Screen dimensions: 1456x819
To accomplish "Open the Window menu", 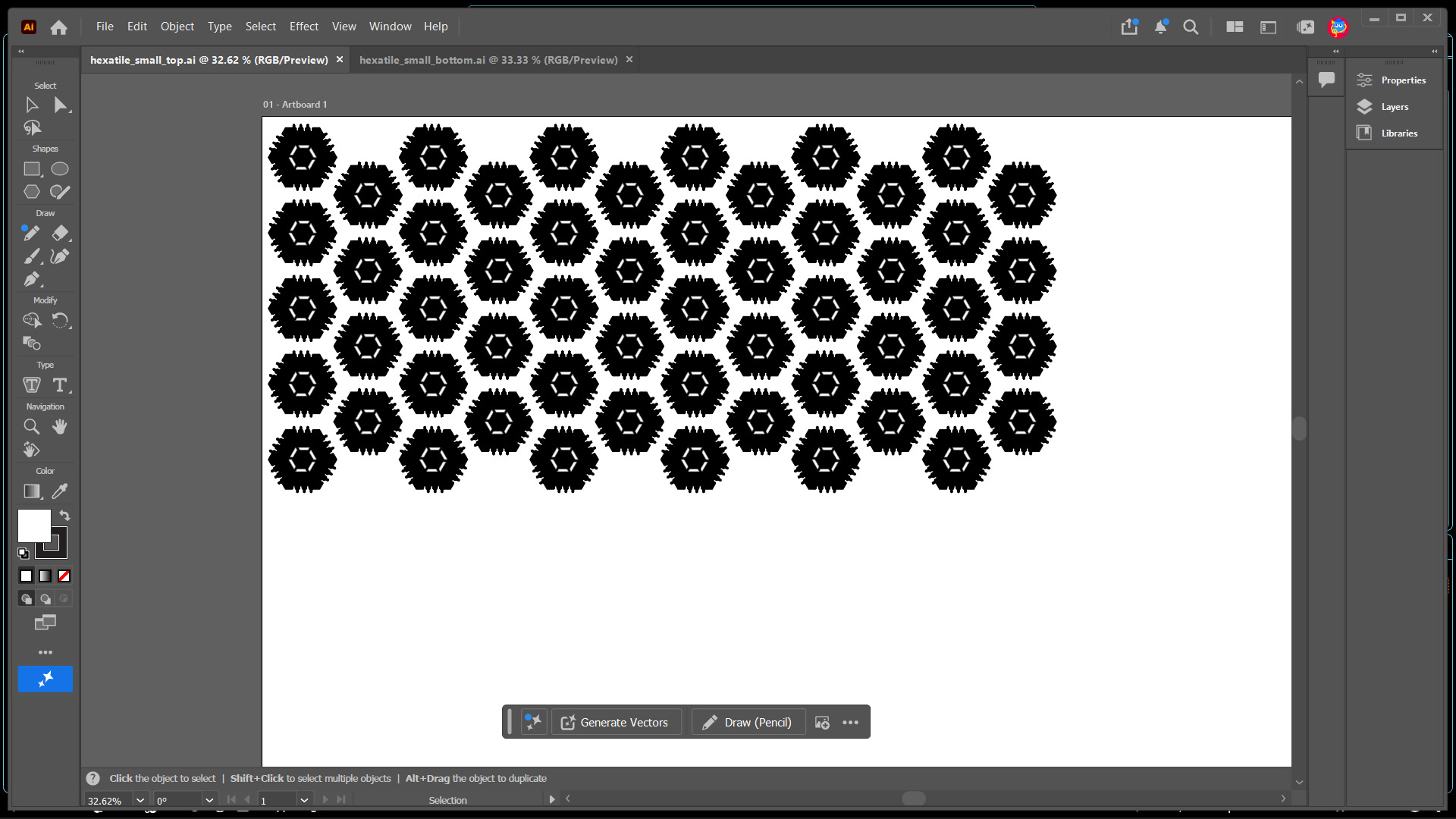I will point(391,27).
